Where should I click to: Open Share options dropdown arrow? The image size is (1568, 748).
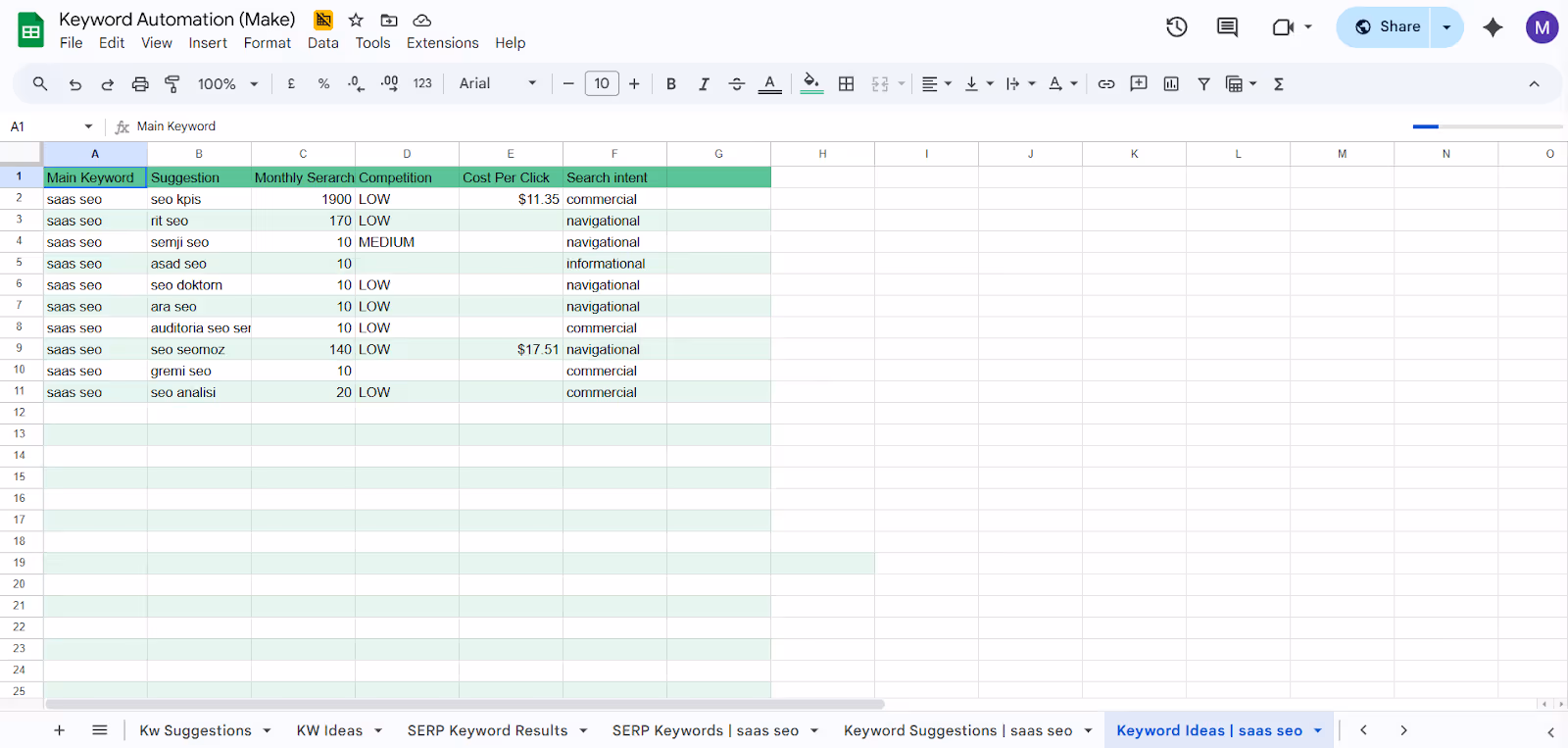tap(1447, 27)
